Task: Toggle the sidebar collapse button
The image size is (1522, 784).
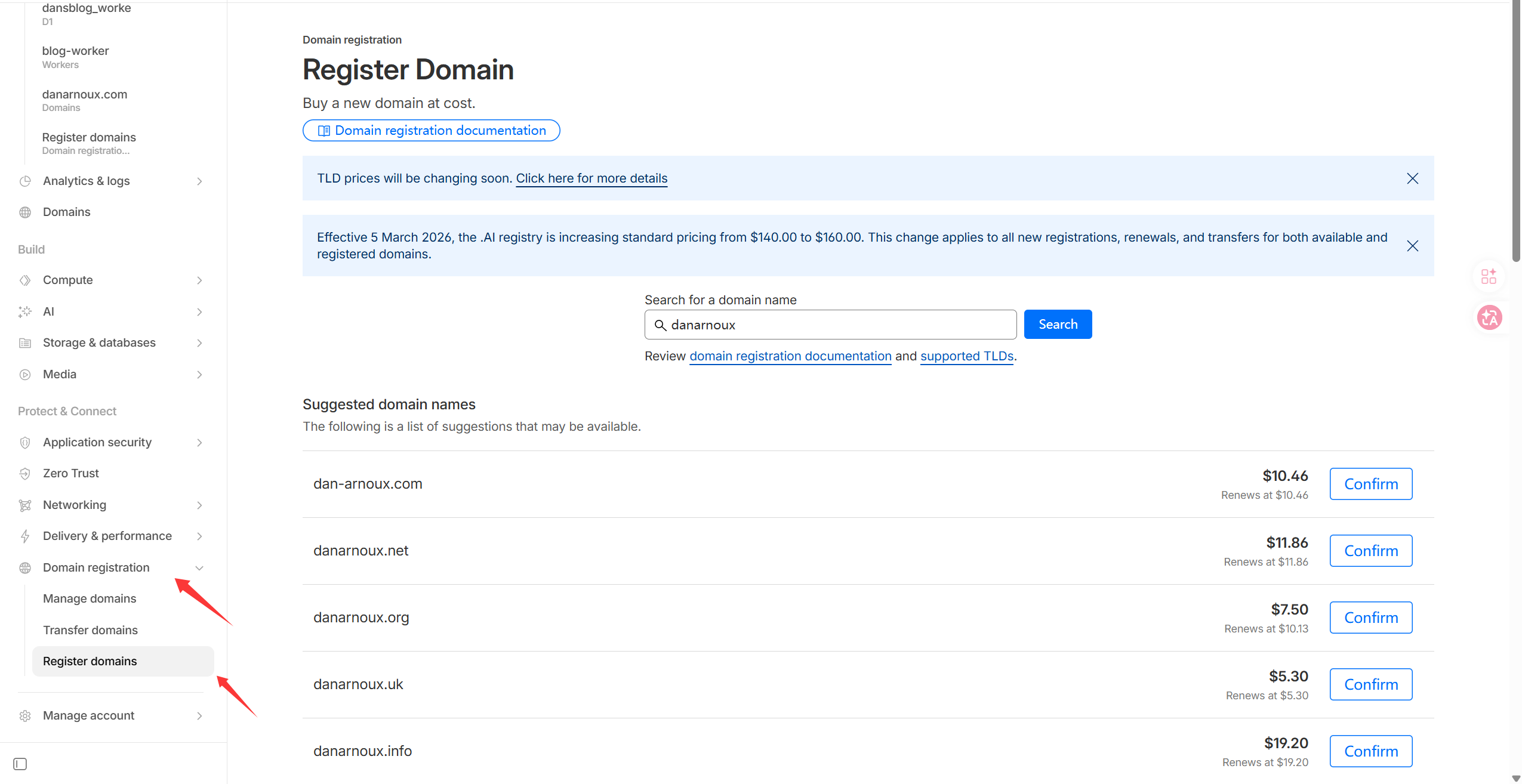Action: [20, 764]
